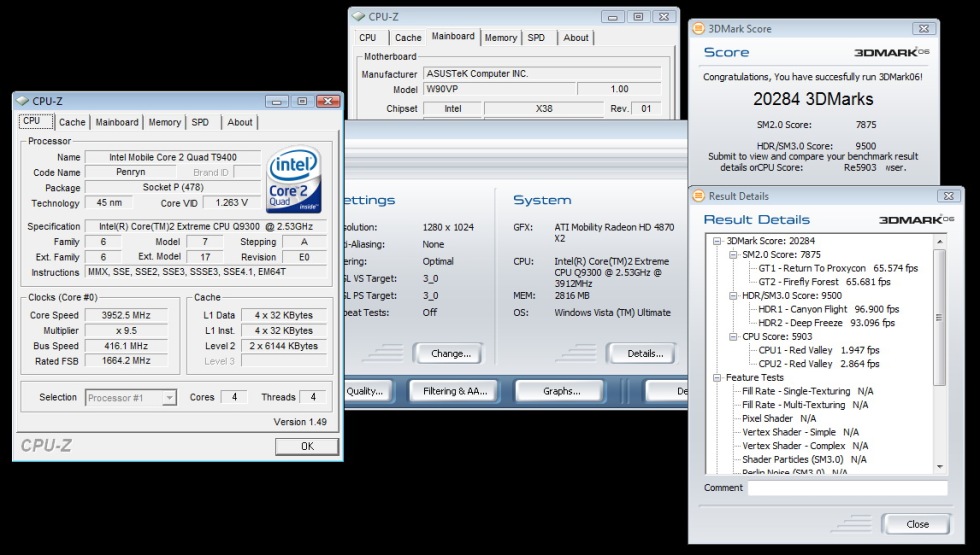Open the SPD tab in back CPU-Z window
Screen dimensions: 980x555
click(x=536, y=38)
